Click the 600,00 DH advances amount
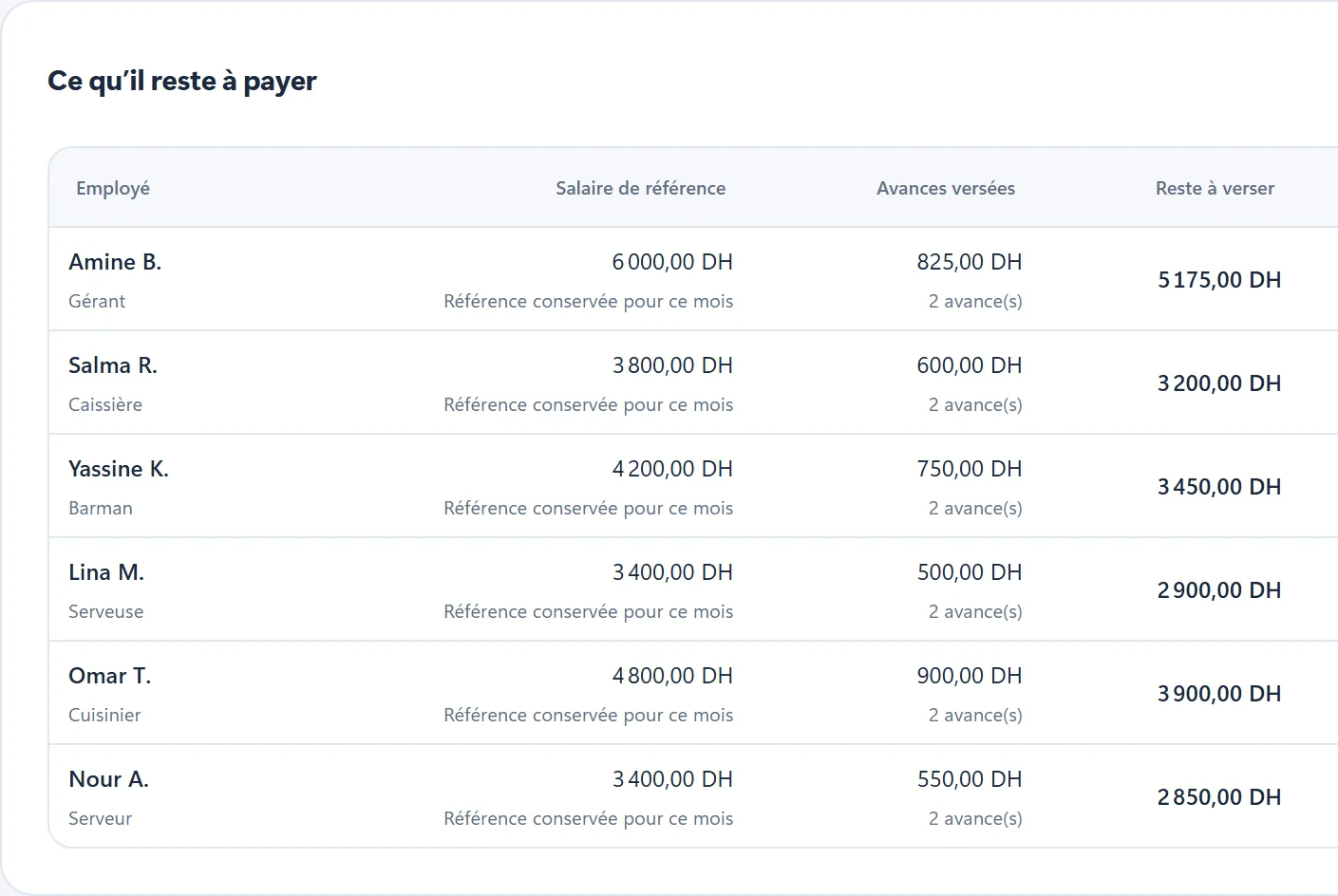Screen dimensions: 1338x896 970,365
